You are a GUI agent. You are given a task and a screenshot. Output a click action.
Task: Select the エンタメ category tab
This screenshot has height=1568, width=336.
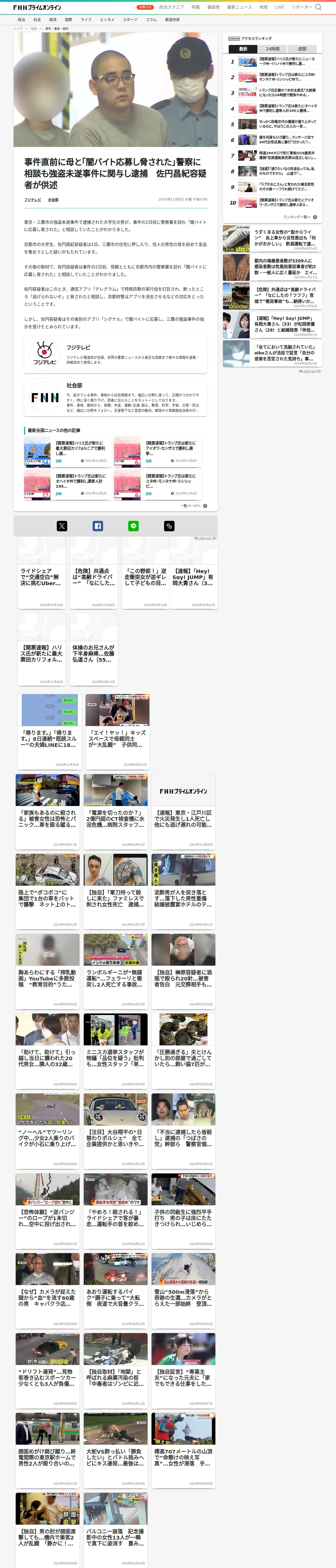pos(107,20)
